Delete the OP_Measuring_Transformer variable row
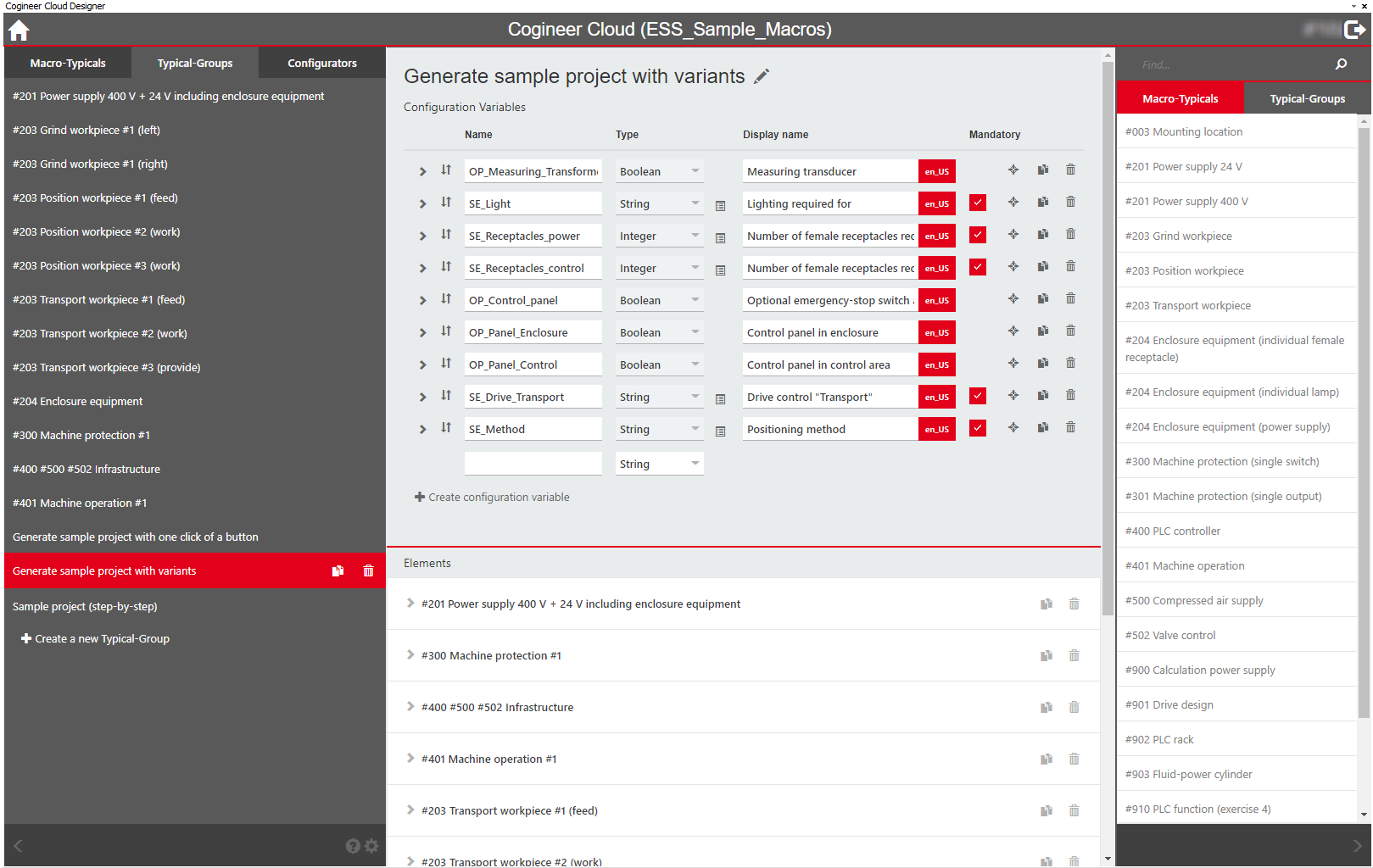Viewport: 1373px width, 868px height. (1070, 170)
